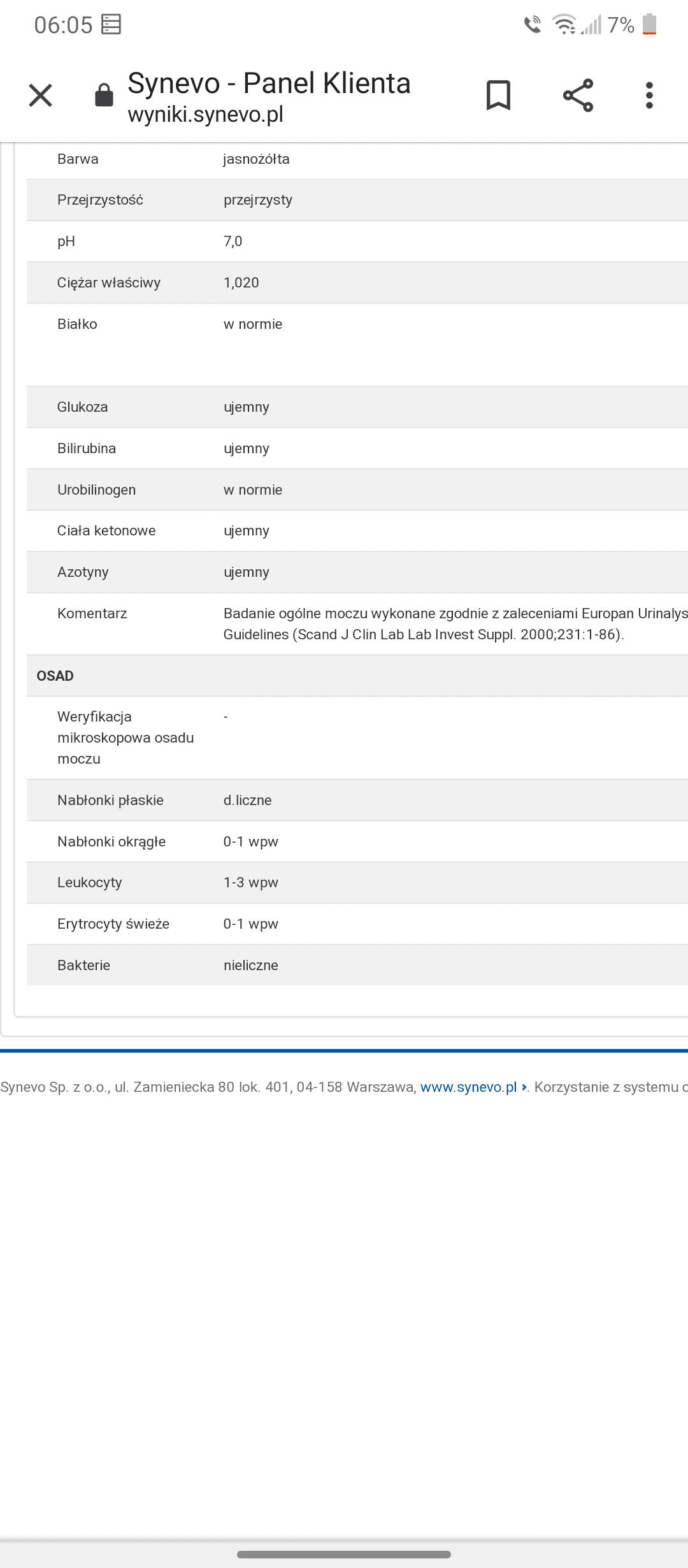
Task: Tap the Glukoza row label
Action: point(83,407)
